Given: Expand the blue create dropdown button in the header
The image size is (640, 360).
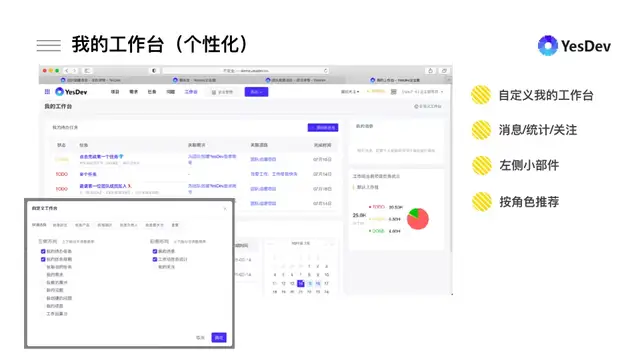Looking at the screenshot, I should coord(256,92).
